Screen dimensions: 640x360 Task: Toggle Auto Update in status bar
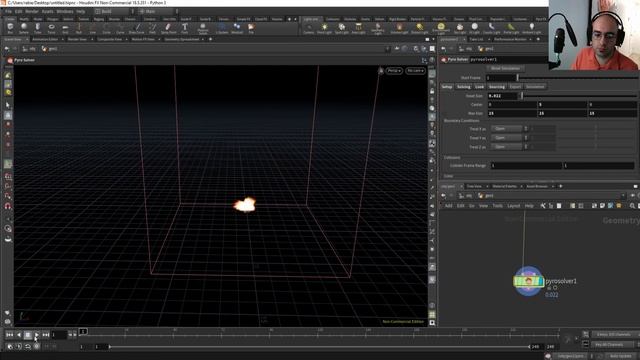coord(620,356)
